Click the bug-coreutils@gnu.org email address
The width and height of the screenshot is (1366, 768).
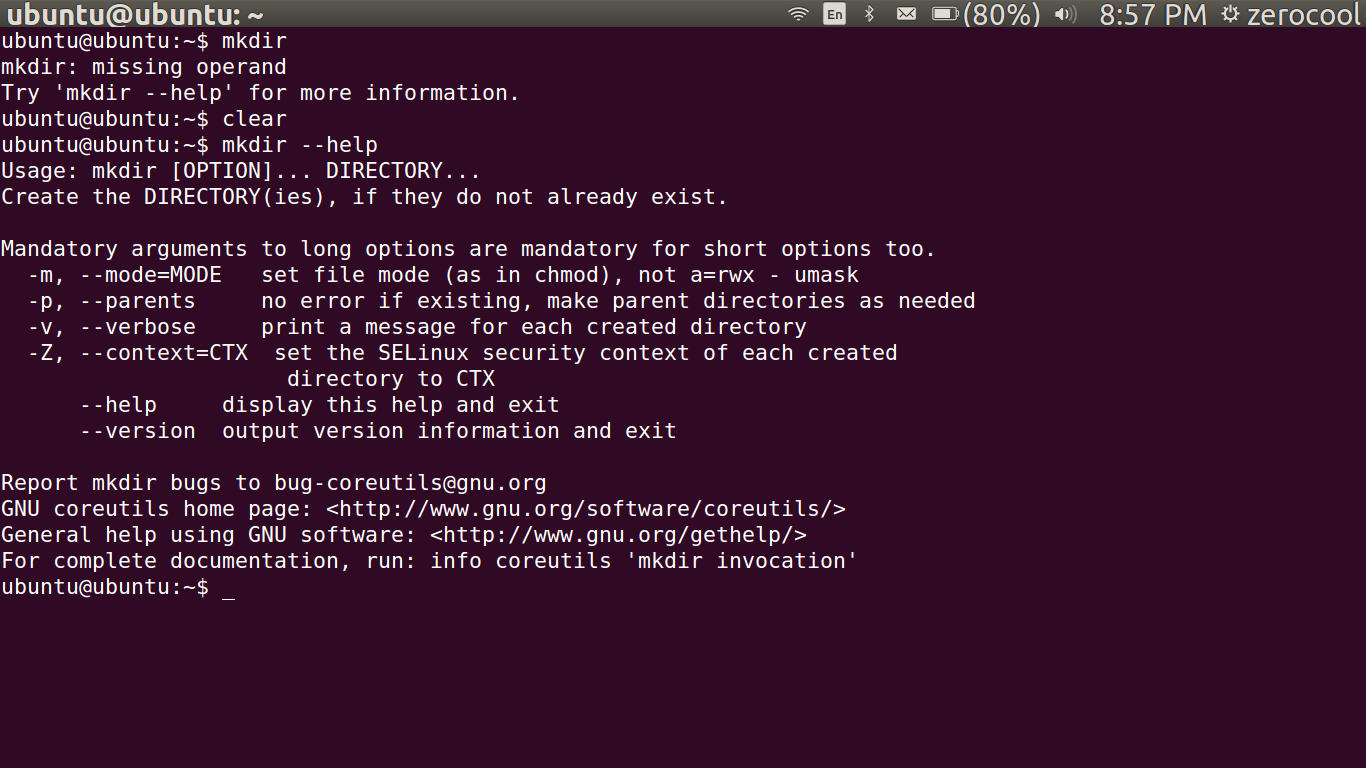411,483
